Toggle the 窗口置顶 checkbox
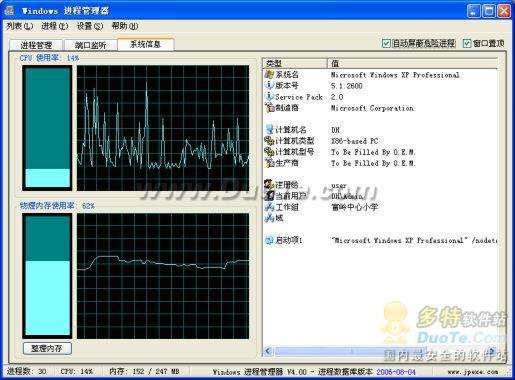 click(467, 43)
